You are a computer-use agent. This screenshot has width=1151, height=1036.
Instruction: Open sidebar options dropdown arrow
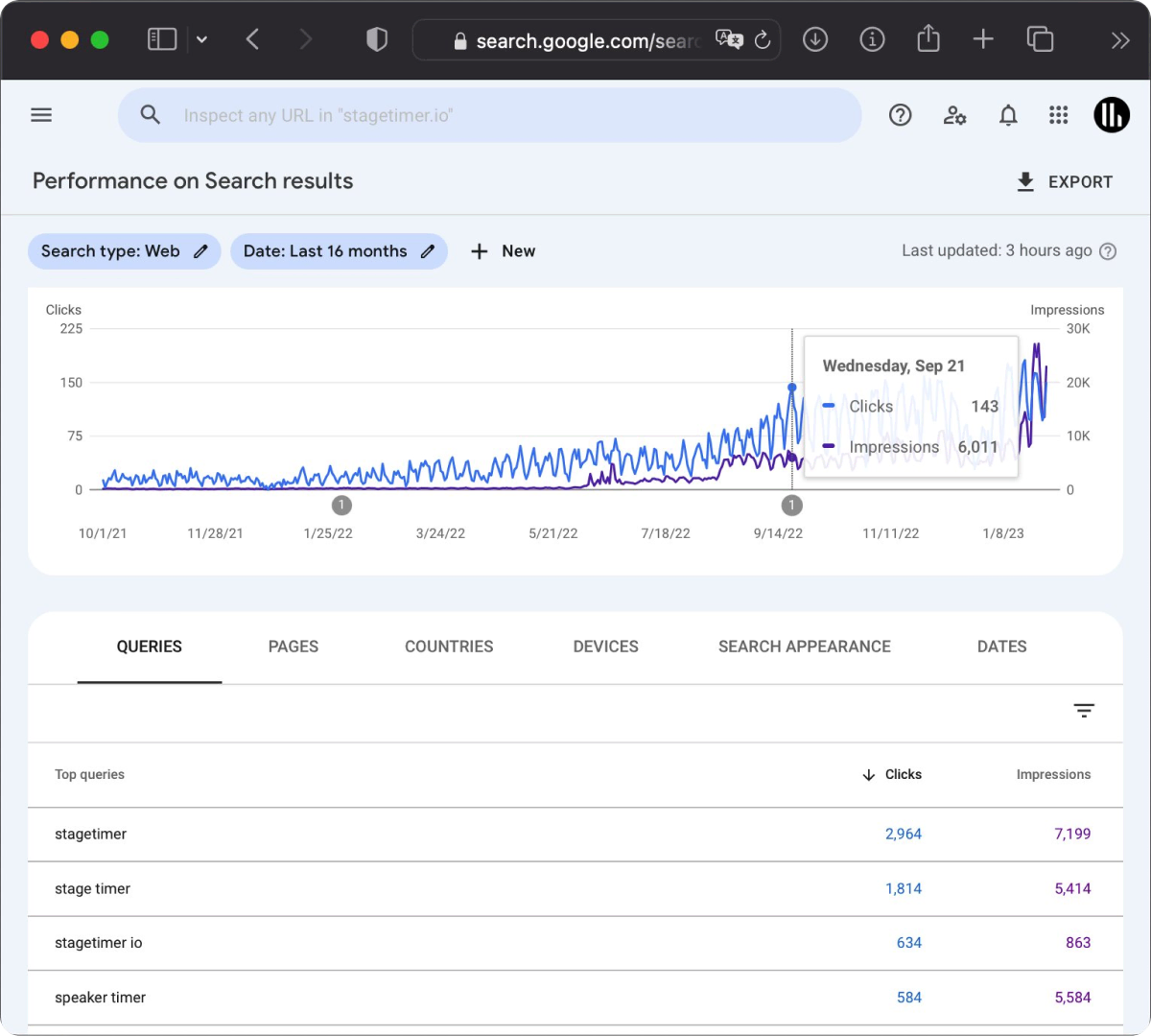(201, 39)
